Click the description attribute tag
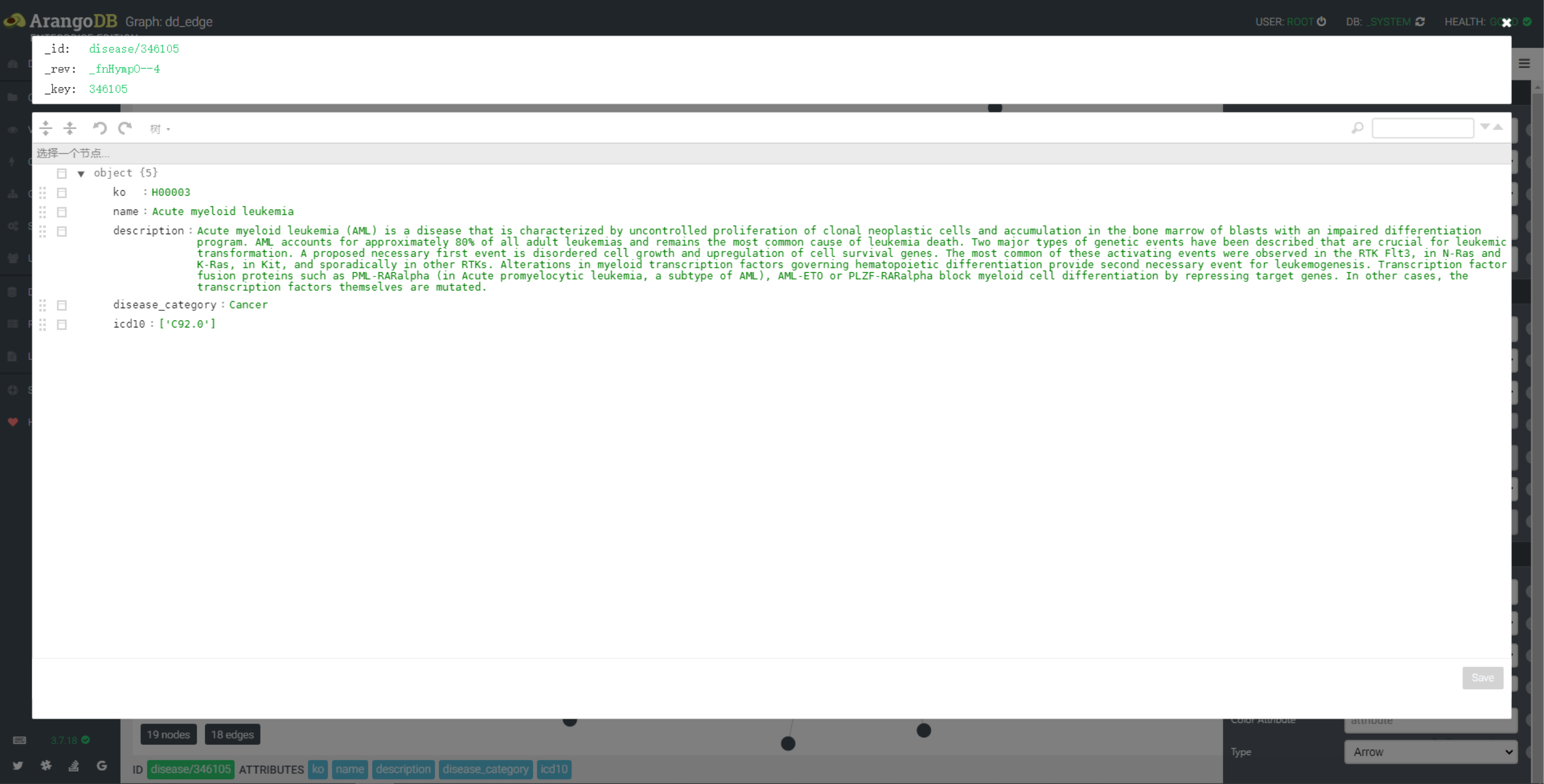This screenshot has width=1544, height=784. tap(403, 769)
